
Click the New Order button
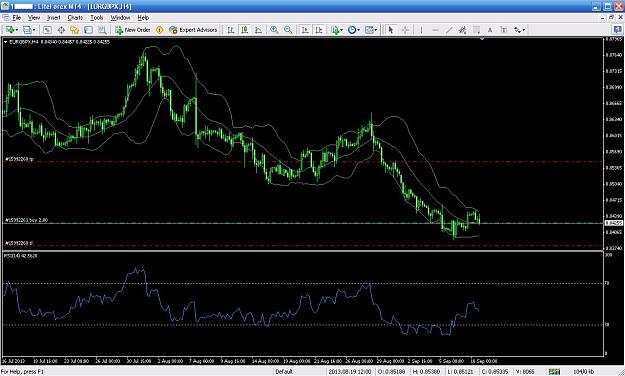point(133,30)
